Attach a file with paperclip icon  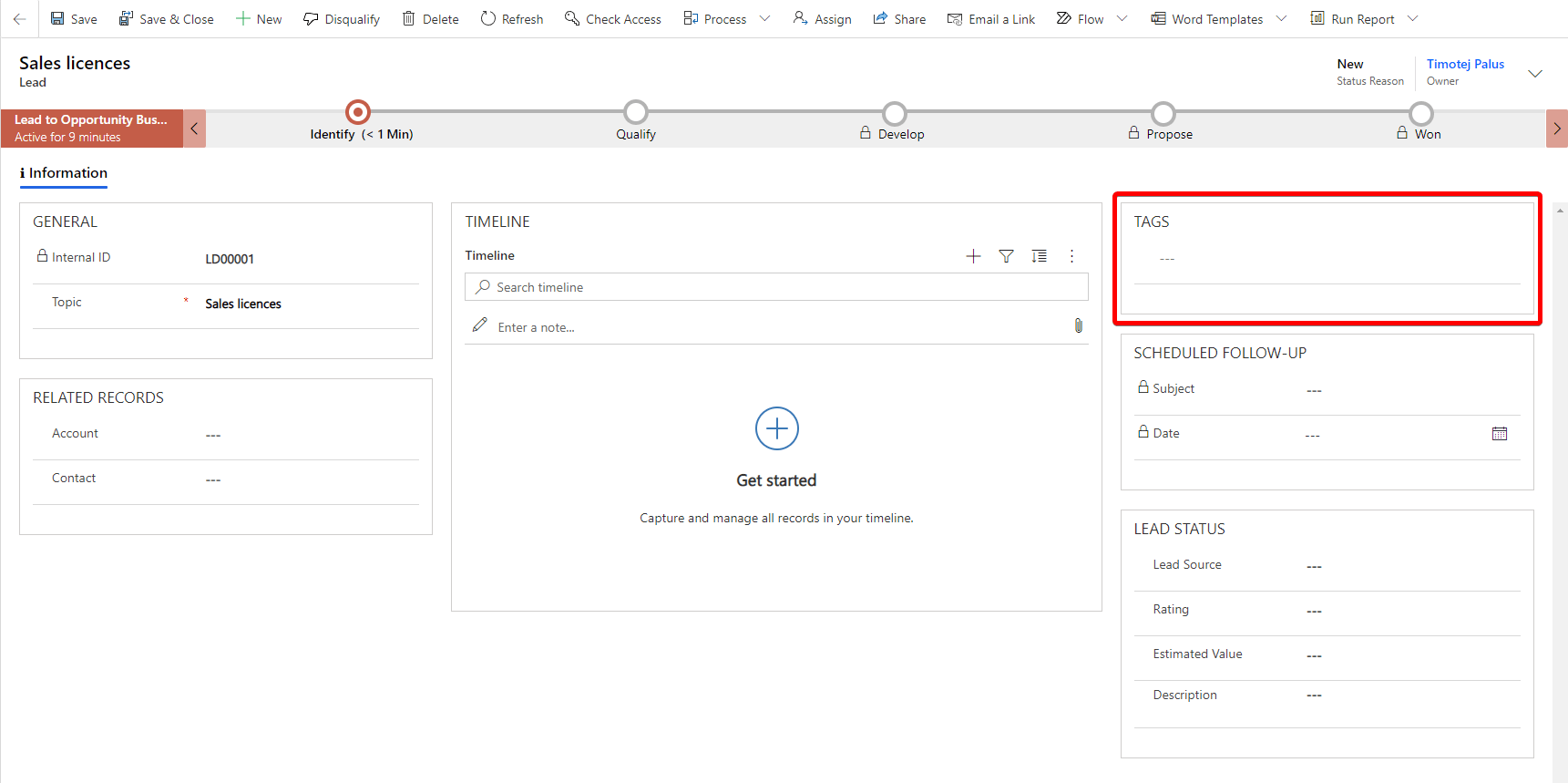[x=1078, y=325]
